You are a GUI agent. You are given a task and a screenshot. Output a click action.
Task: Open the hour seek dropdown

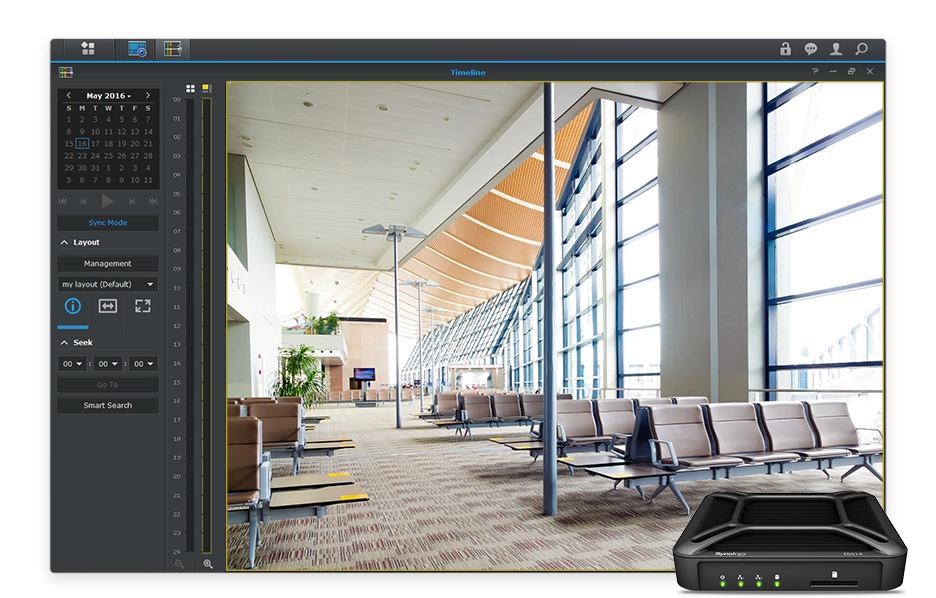pos(72,363)
